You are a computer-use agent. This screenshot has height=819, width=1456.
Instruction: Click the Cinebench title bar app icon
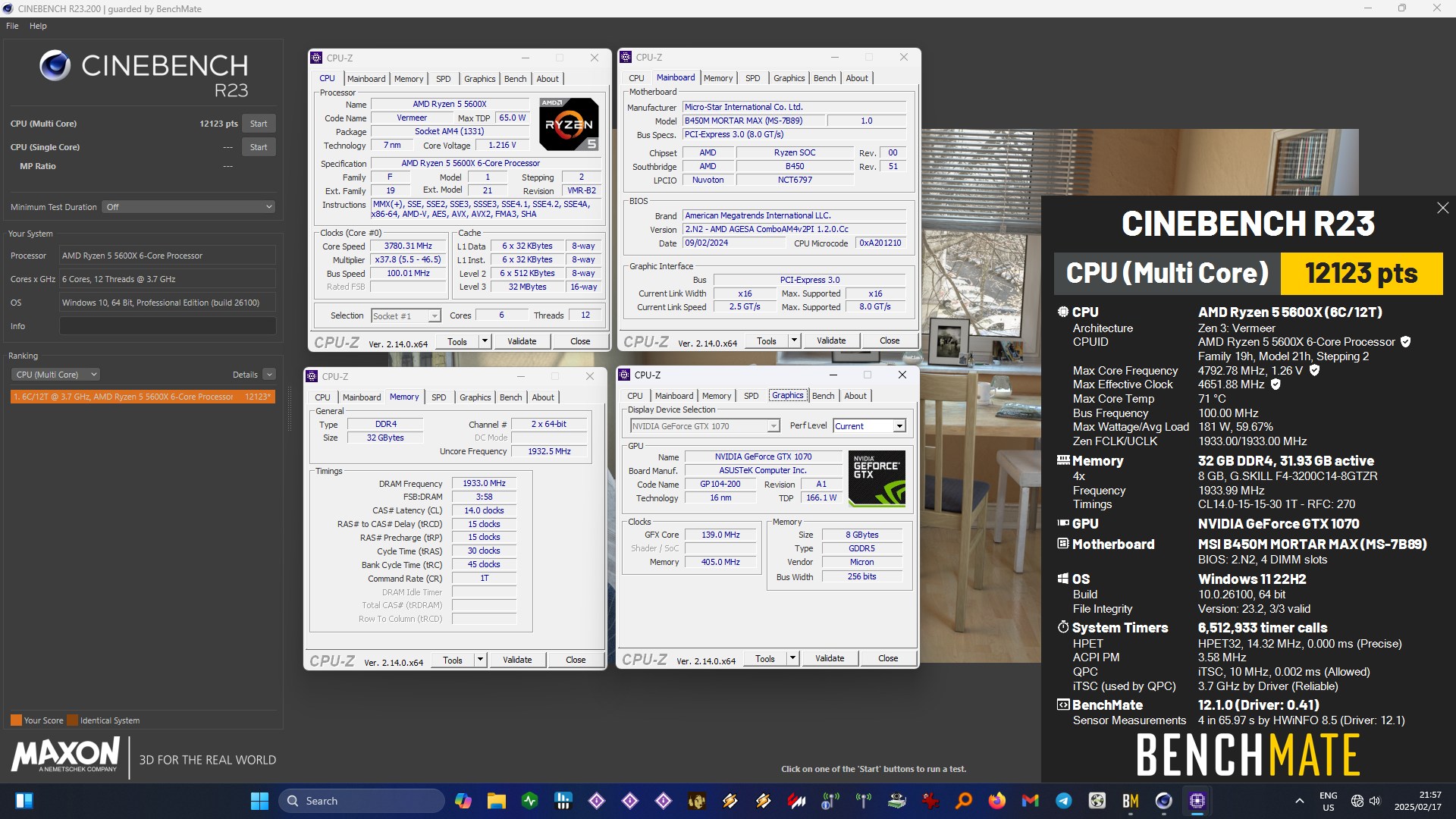tap(8, 8)
